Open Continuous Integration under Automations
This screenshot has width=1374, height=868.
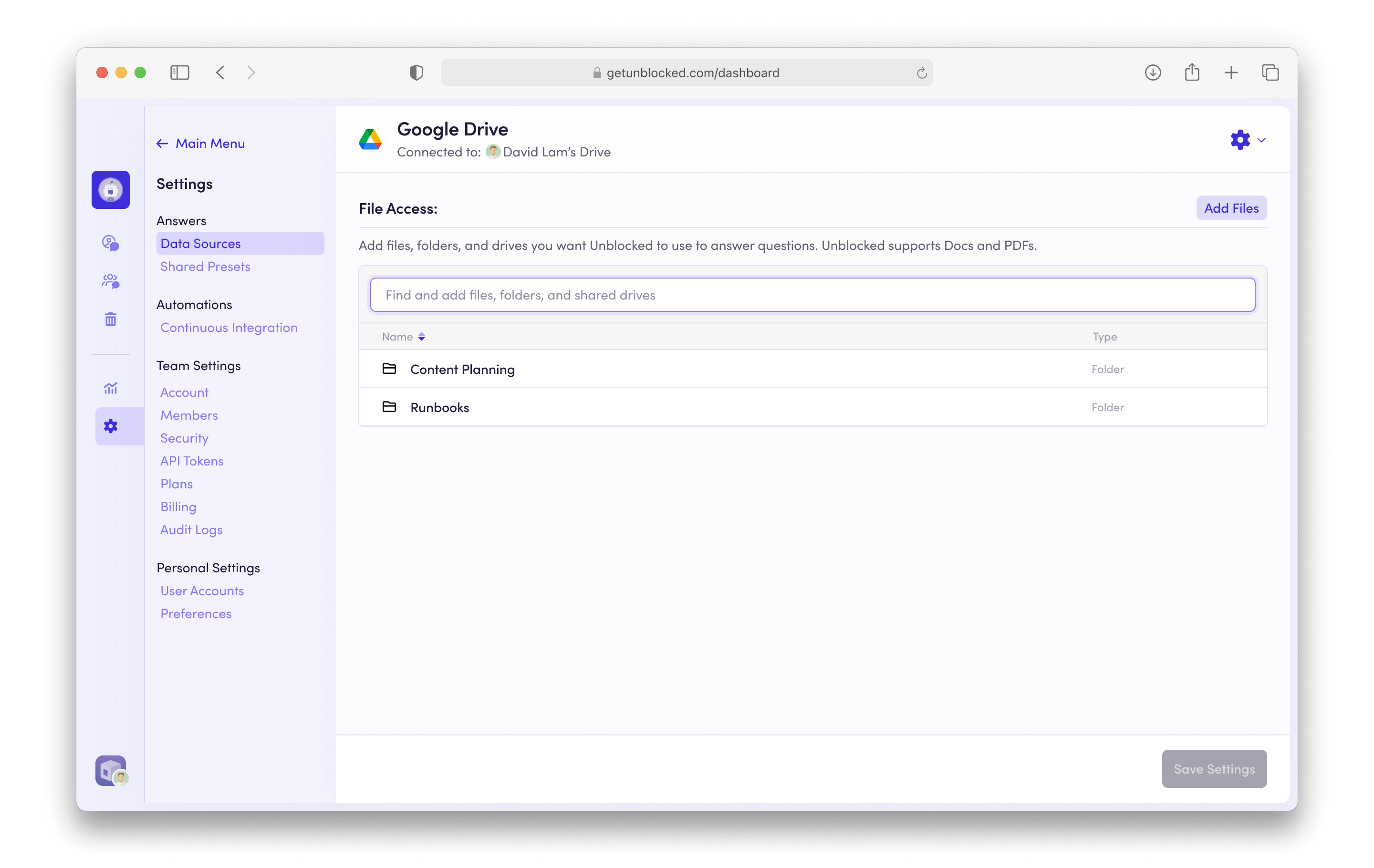pyautogui.click(x=229, y=327)
